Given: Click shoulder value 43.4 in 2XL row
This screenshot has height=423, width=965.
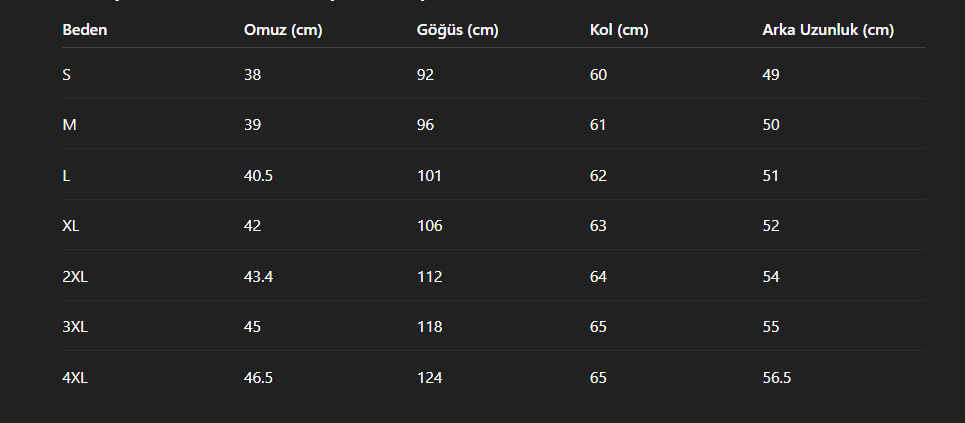Looking at the screenshot, I should click(x=258, y=276).
